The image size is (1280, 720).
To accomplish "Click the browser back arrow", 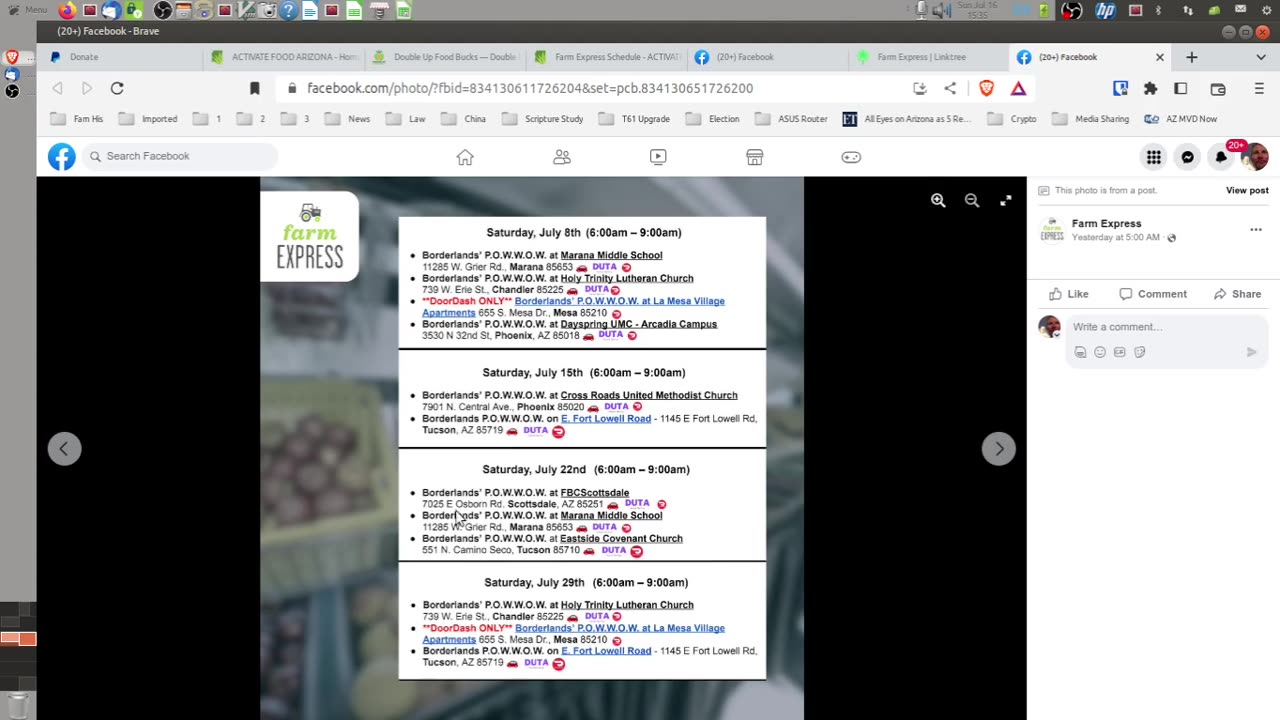I will [x=57, y=88].
